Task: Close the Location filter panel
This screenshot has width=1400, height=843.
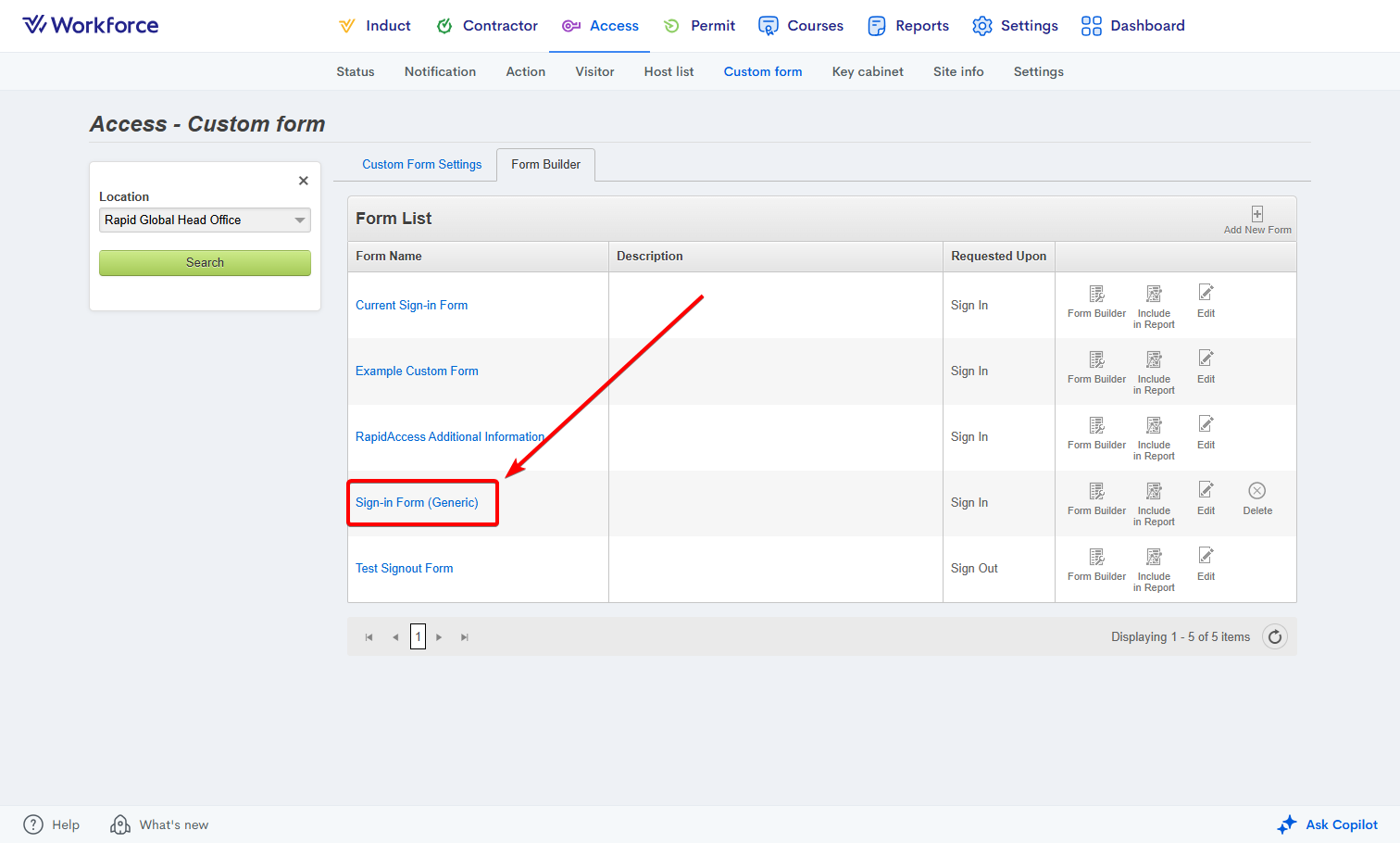Action: pos(303,181)
